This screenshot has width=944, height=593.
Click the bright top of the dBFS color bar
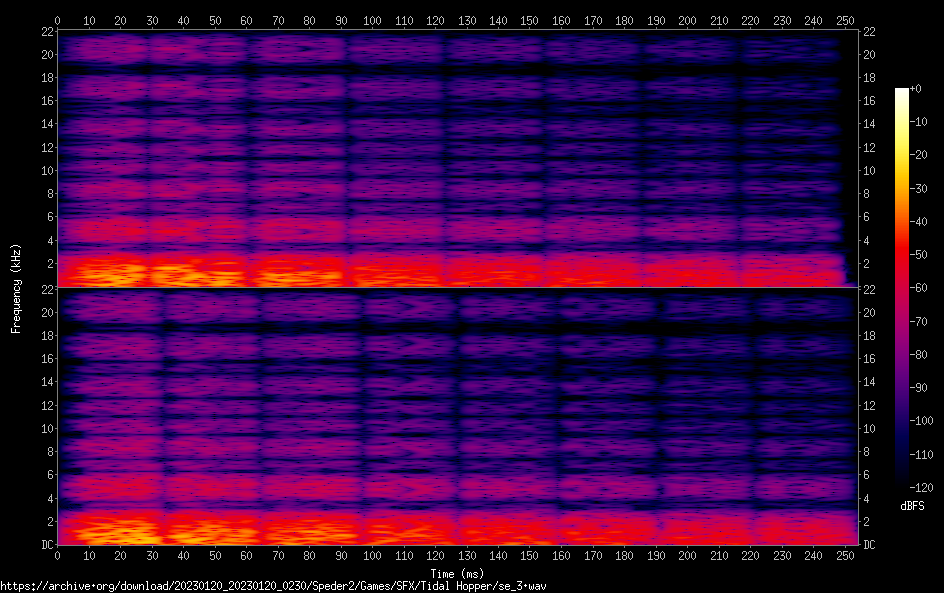click(902, 93)
